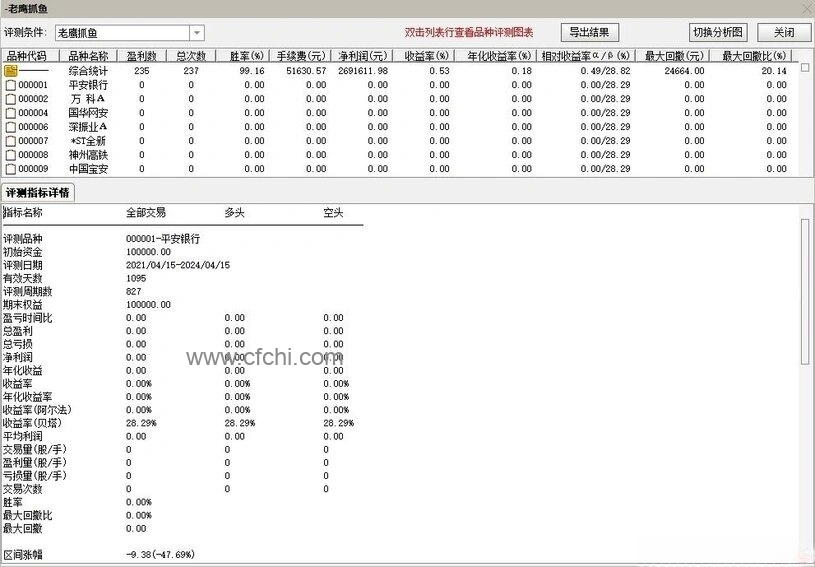Sort by 品种代码 column header

pyautogui.click(x=31, y=56)
